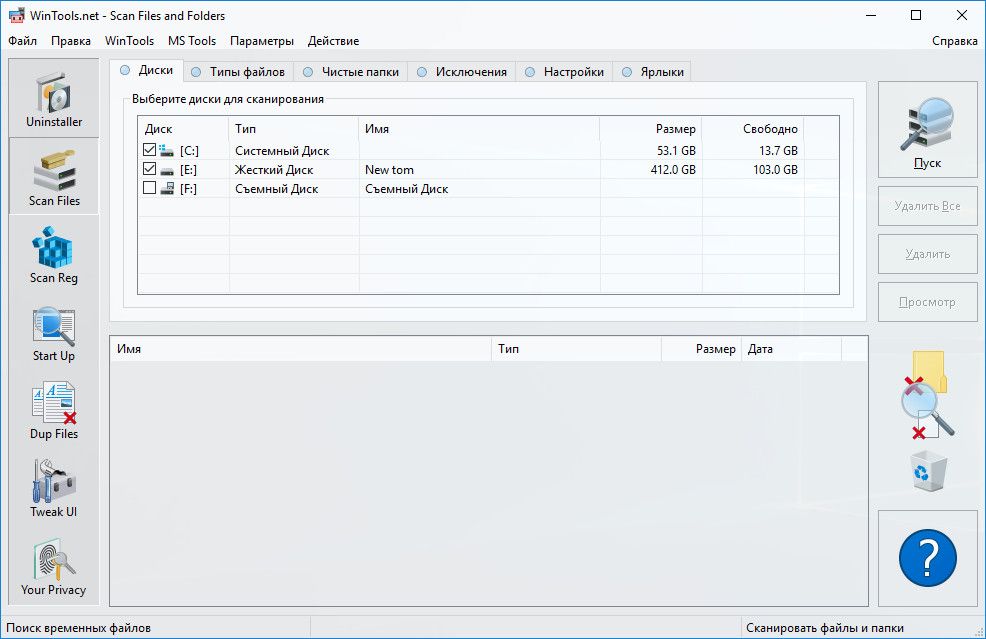Viewport: 986px width, 639px height.
Task: Uncheck the C: system drive checkbox
Action: tap(150, 150)
